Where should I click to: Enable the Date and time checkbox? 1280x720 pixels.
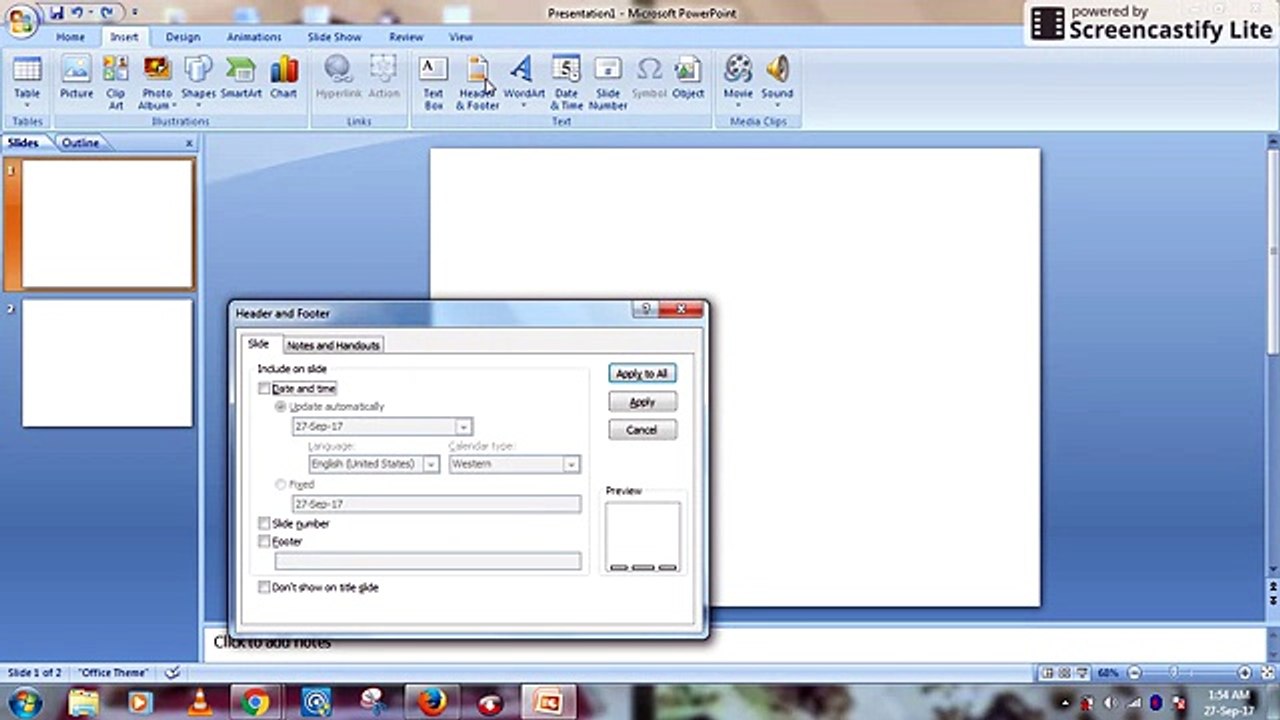[x=264, y=388]
